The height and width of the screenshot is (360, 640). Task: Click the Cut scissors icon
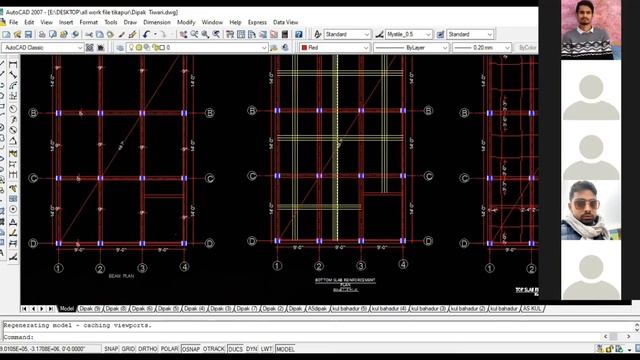(x=89, y=34)
